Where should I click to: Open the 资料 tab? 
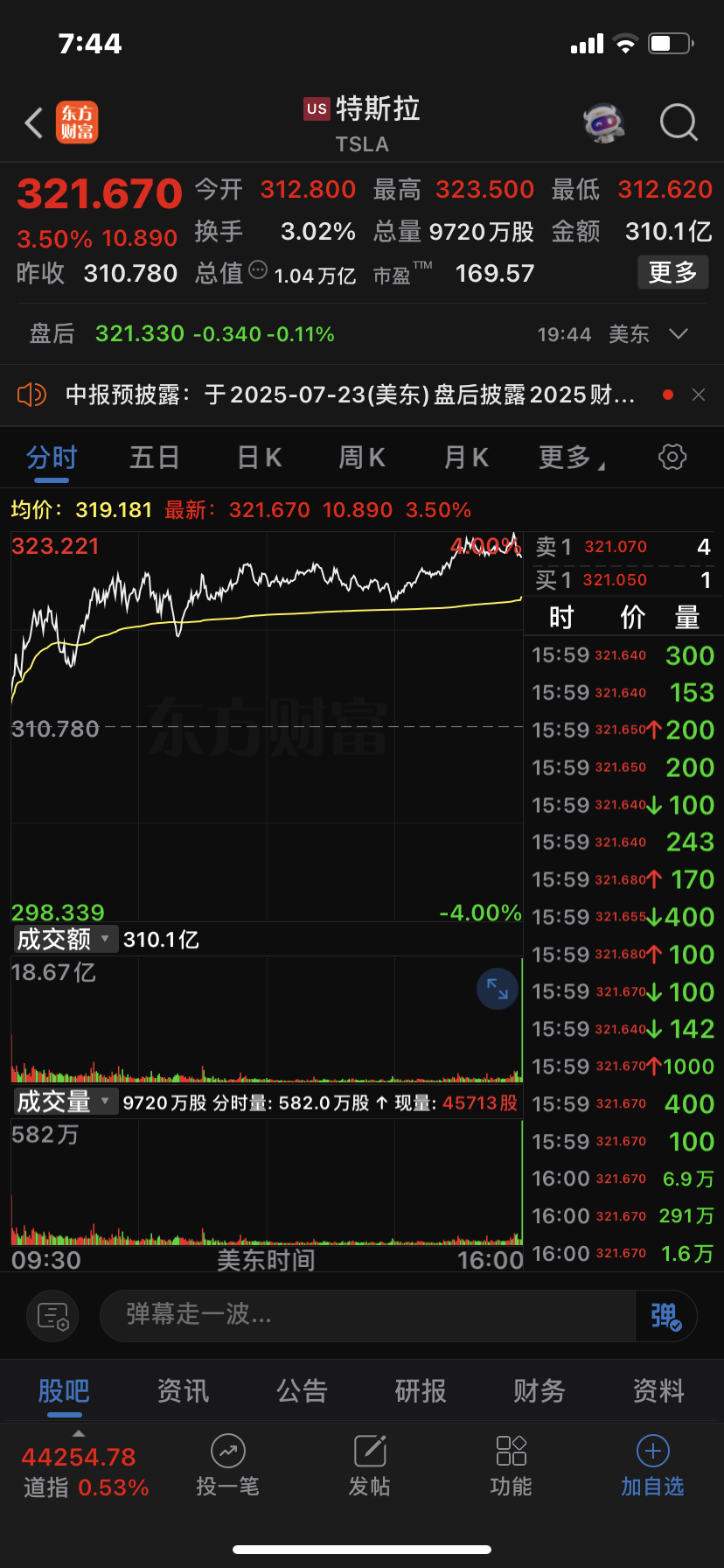(658, 1391)
